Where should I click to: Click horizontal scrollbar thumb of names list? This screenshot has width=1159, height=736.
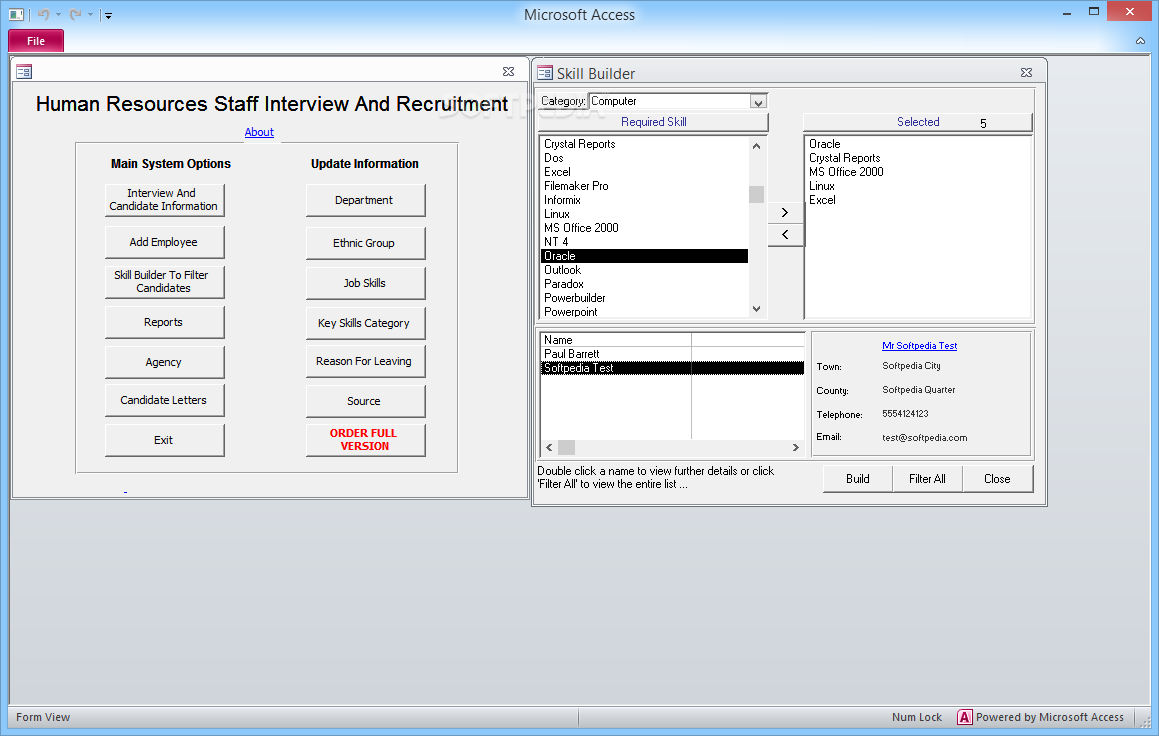pos(566,448)
